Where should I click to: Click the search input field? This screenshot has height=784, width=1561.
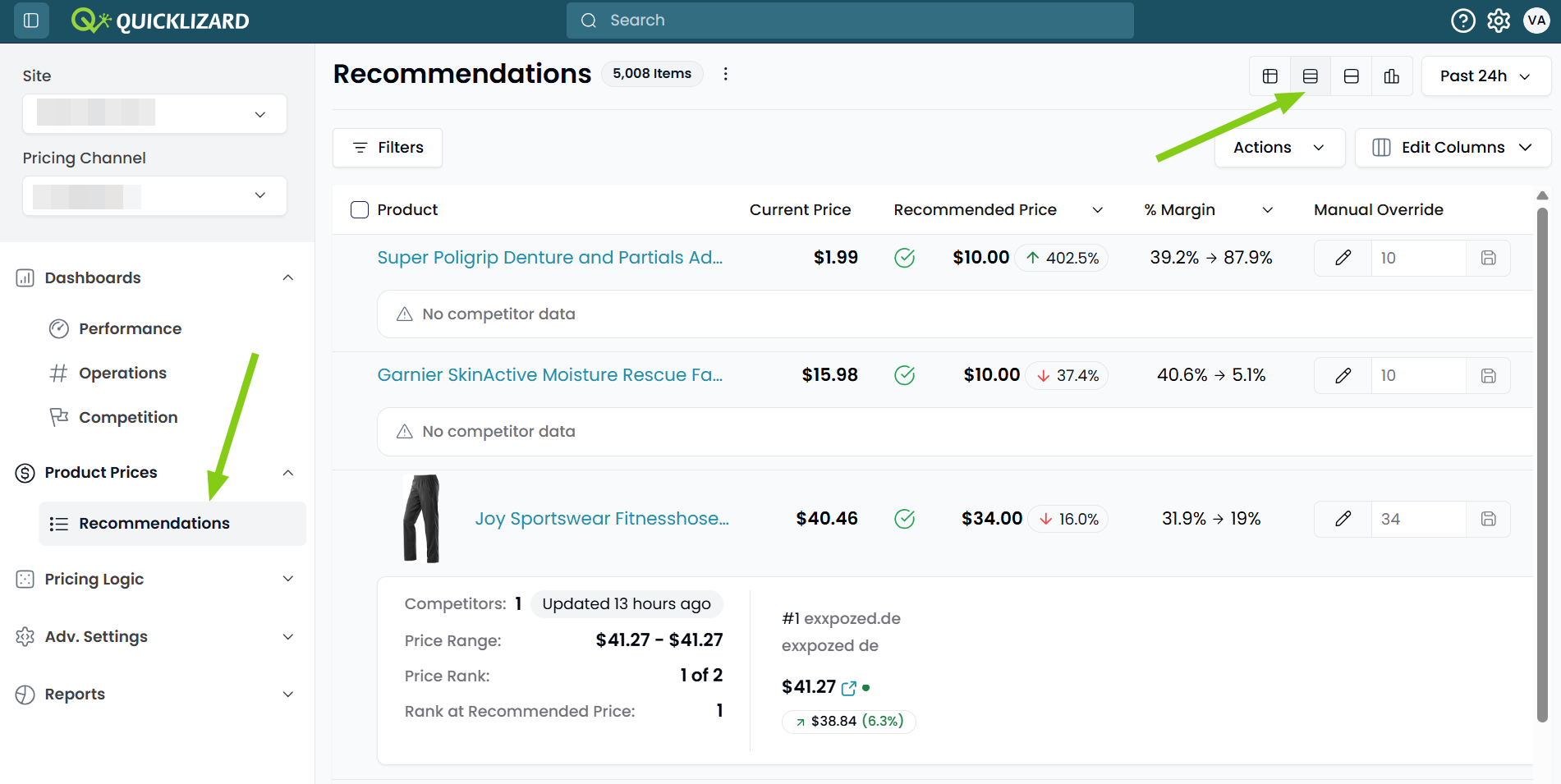850,21
